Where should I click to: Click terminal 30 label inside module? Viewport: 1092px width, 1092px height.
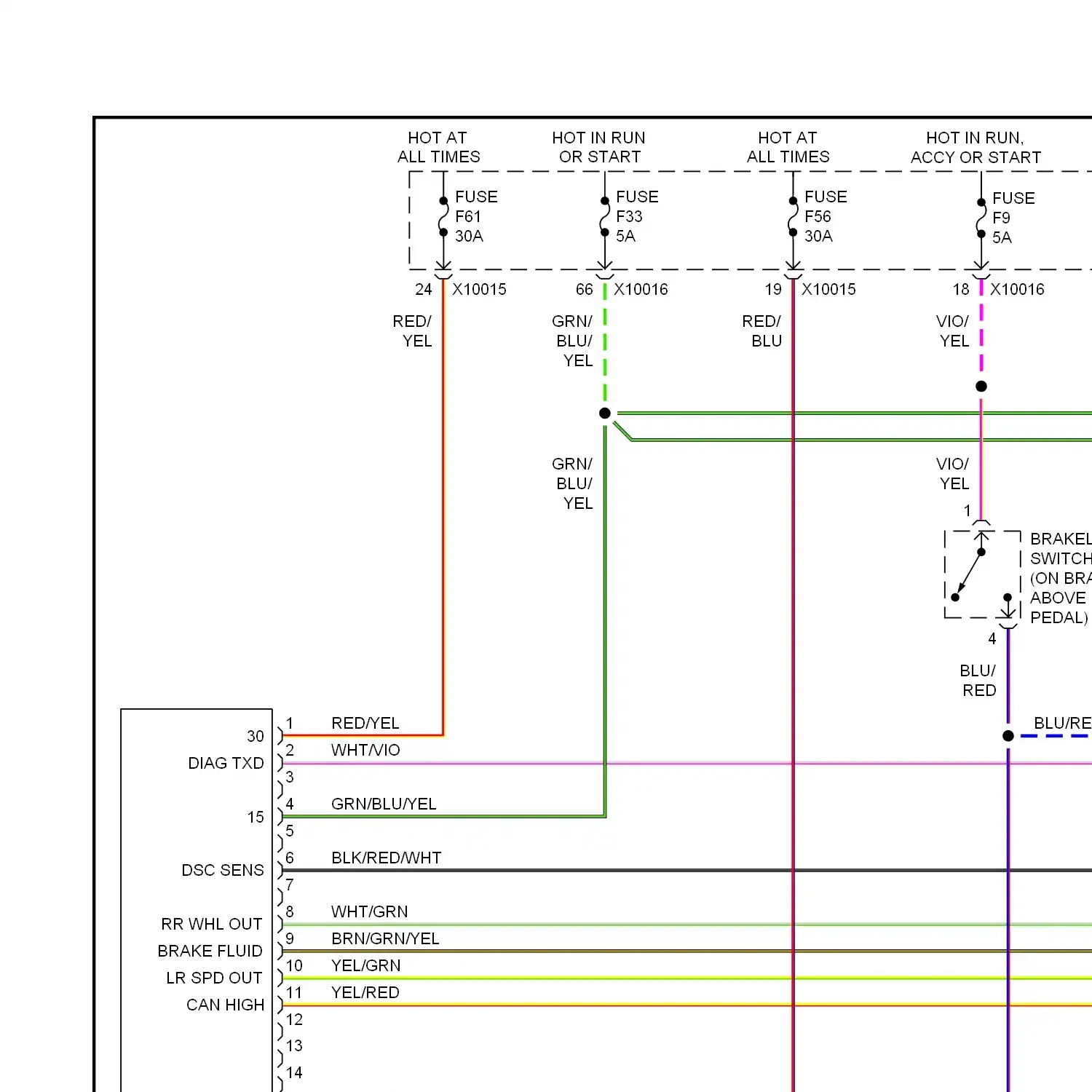click(256, 736)
